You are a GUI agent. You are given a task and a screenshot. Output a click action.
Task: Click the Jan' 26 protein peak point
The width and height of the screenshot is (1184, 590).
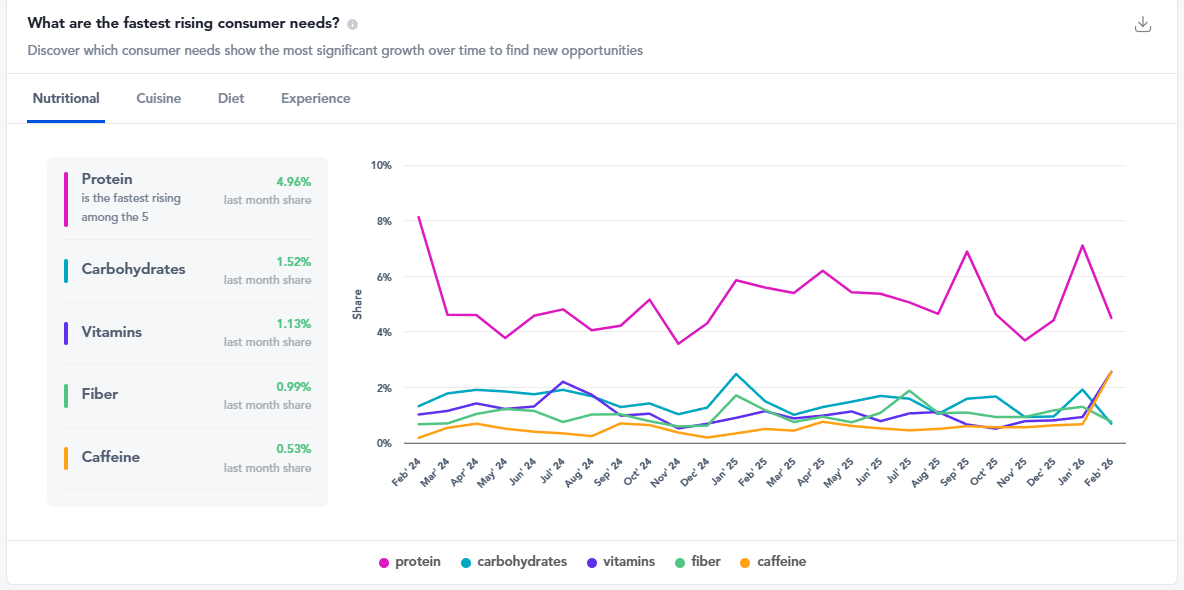pos(1082,245)
